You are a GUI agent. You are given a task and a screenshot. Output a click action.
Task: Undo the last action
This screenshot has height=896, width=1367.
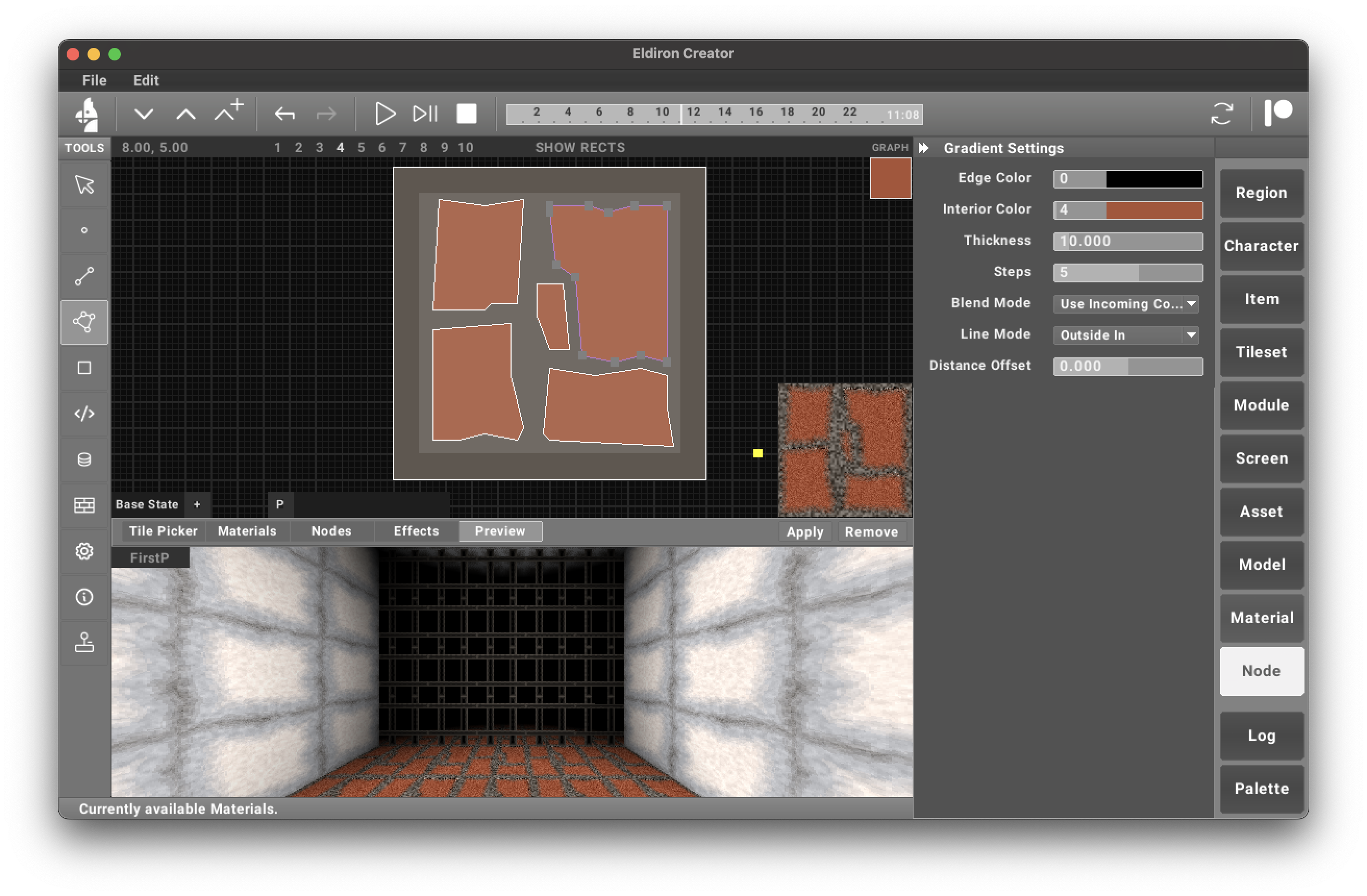(285, 114)
